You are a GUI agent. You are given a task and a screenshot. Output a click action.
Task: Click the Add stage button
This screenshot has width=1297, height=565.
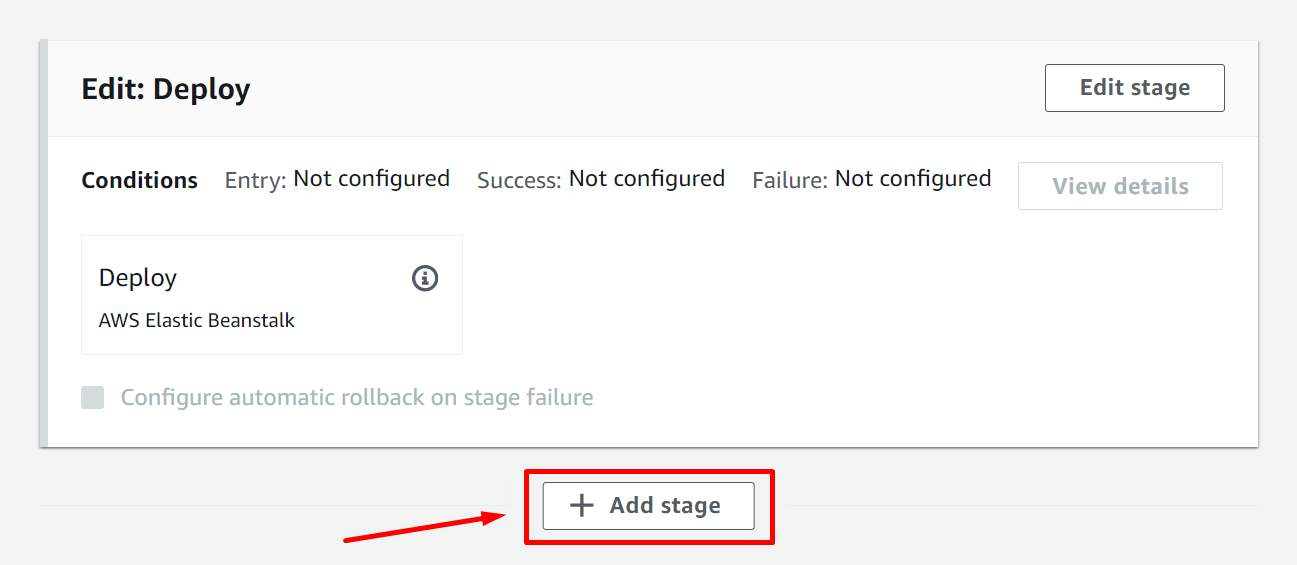pos(648,506)
